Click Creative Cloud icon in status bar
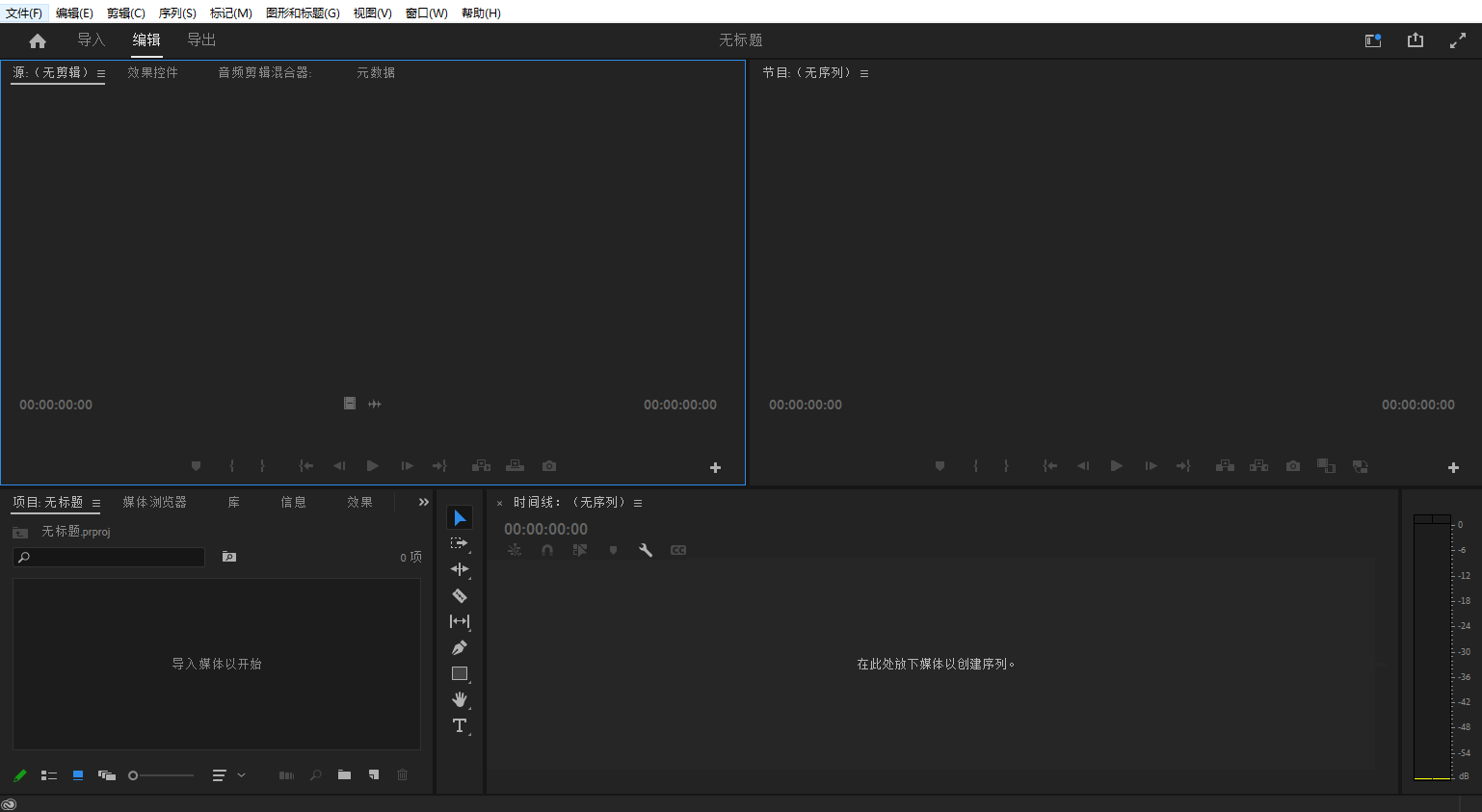Screen dimensions: 1482x812 [x=9, y=804]
